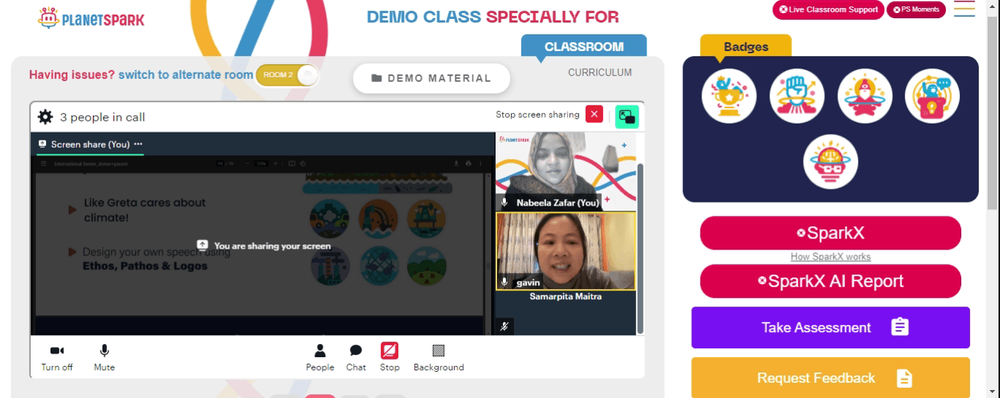1000x398 pixels.
Task: Turn off the camera
Action: click(x=57, y=358)
